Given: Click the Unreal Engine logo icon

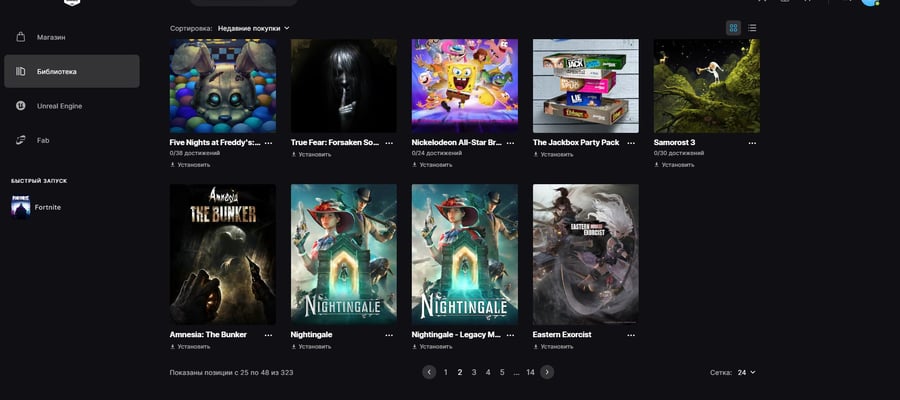Looking at the screenshot, I should (x=21, y=106).
